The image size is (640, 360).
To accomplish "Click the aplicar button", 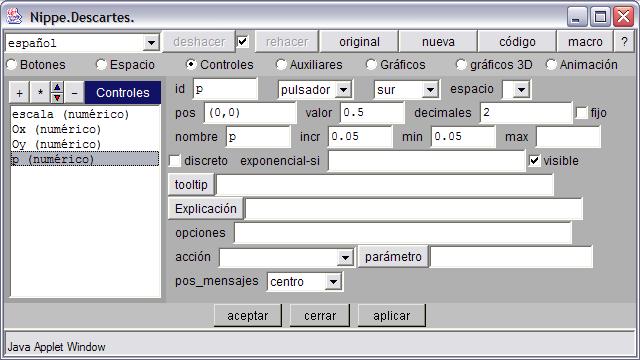I will pyautogui.click(x=391, y=316).
